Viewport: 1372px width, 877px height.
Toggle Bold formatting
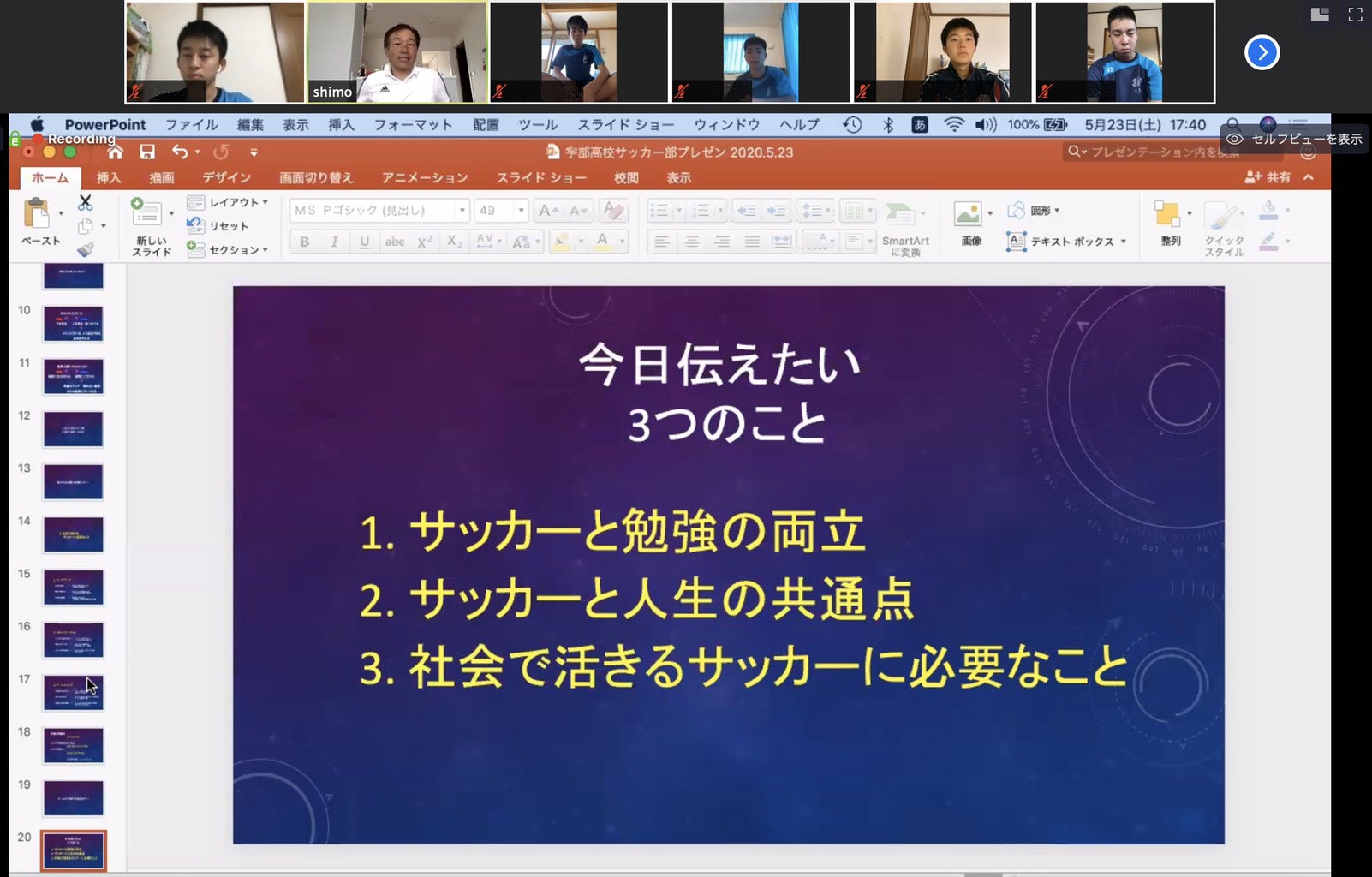(304, 242)
